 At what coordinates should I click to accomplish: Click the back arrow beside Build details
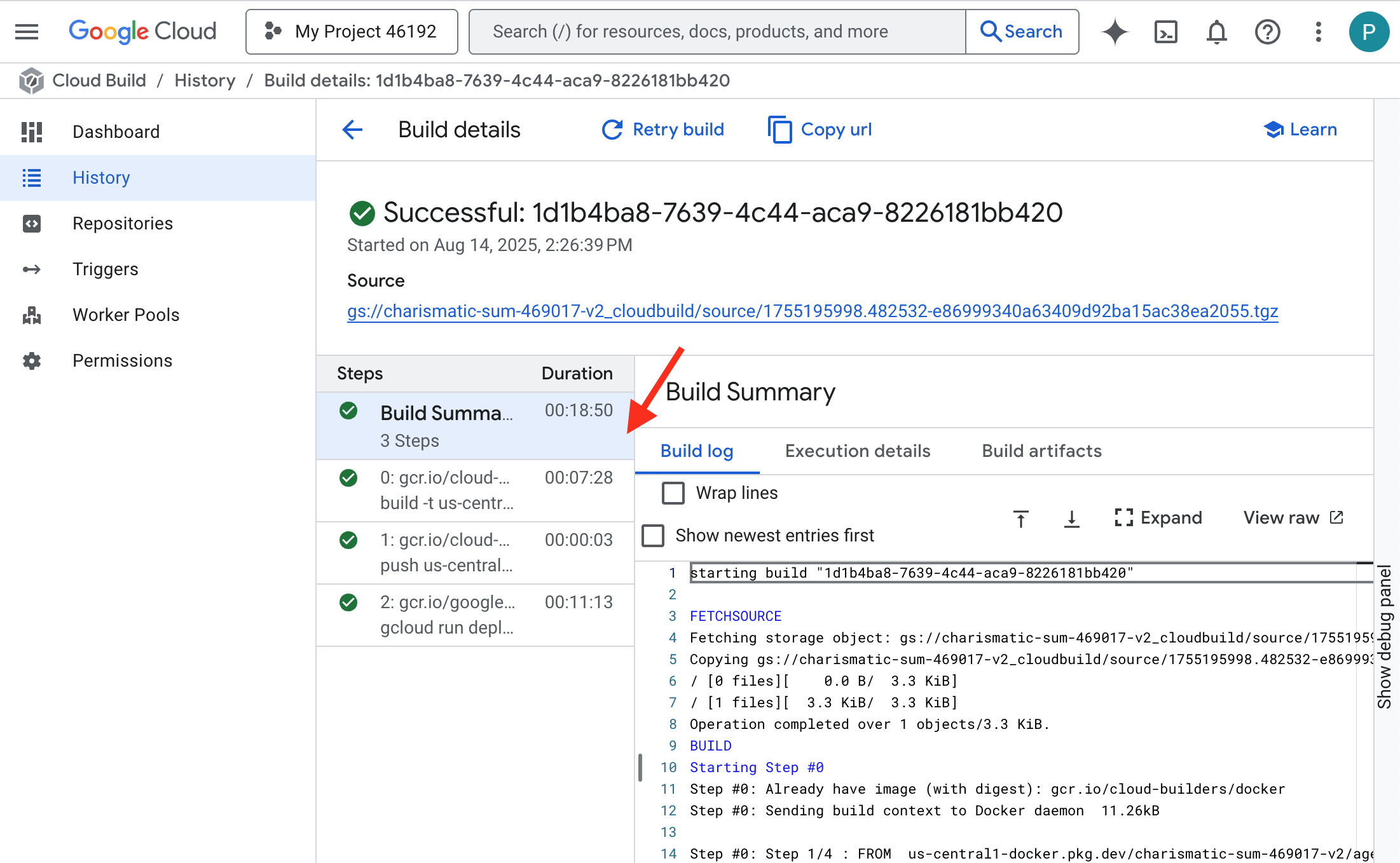pos(352,130)
